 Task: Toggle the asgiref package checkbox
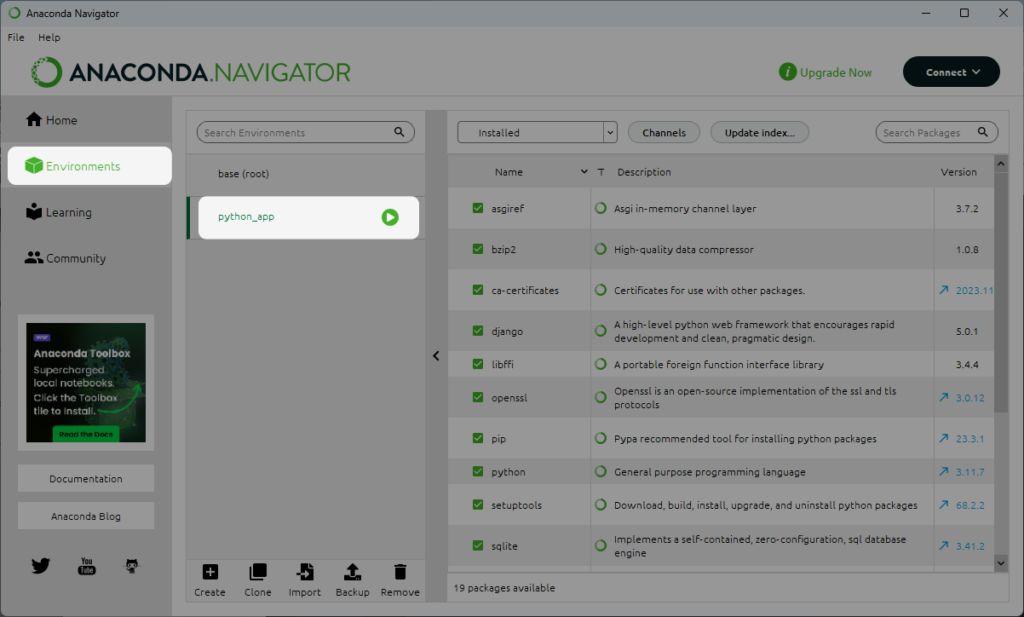point(478,208)
